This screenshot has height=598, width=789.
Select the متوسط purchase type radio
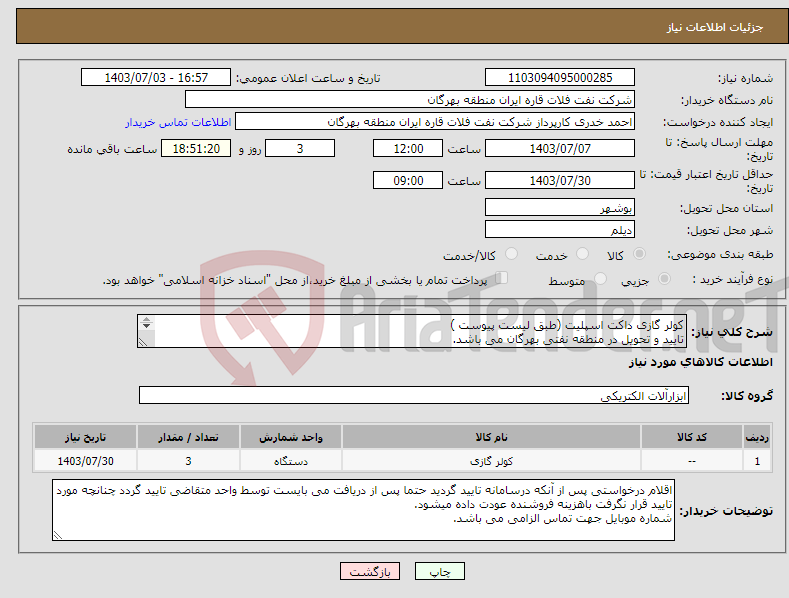pyautogui.click(x=600, y=279)
